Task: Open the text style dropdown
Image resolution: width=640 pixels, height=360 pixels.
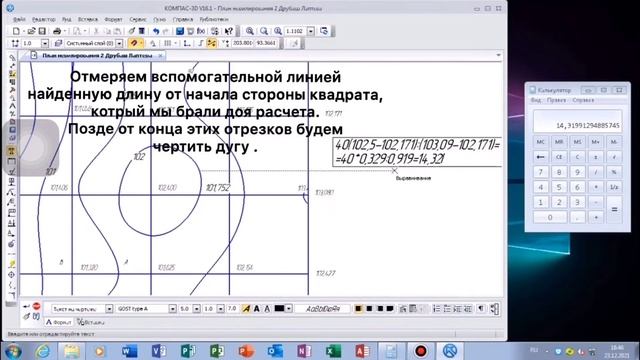Action: pyautogui.click(x=109, y=309)
